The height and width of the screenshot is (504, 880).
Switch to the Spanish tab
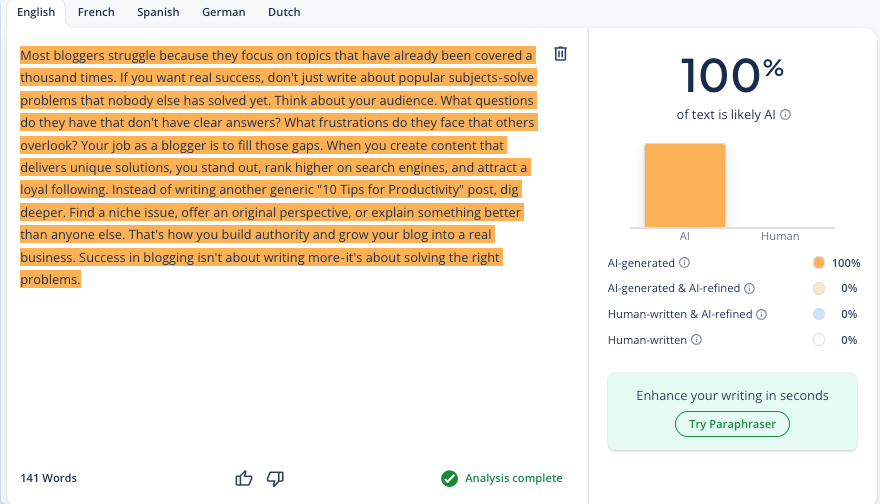[x=158, y=12]
